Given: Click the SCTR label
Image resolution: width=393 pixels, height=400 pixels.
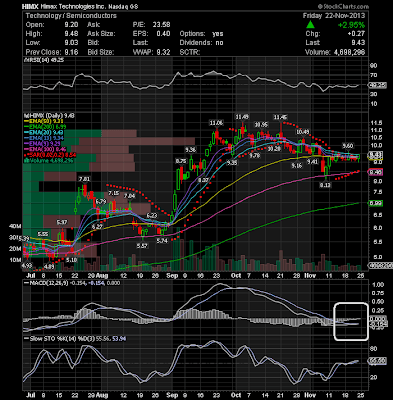Looking at the screenshot, I should tap(190, 52).
